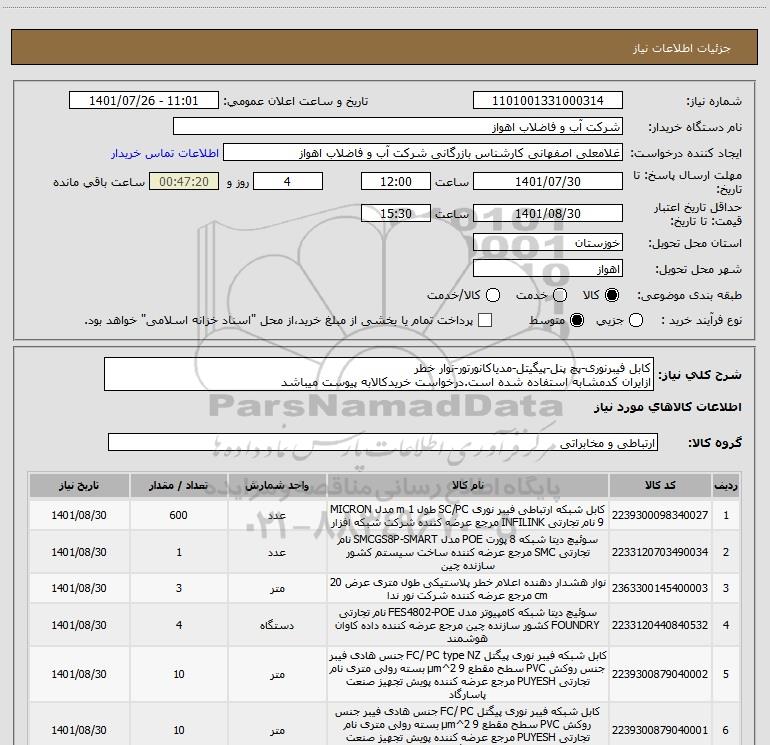
Task: Select the کالا/خدمت radio button
Action: [x=493, y=295]
